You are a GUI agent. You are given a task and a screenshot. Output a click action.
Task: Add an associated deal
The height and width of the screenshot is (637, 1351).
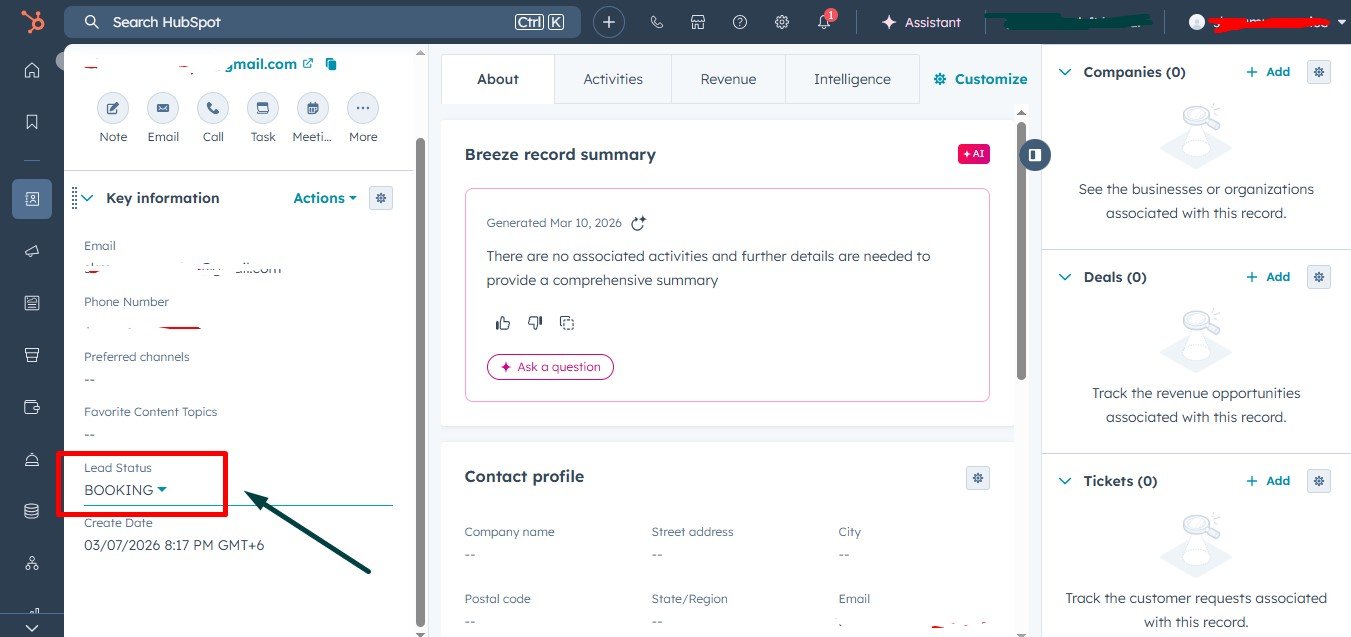pyautogui.click(x=1268, y=277)
